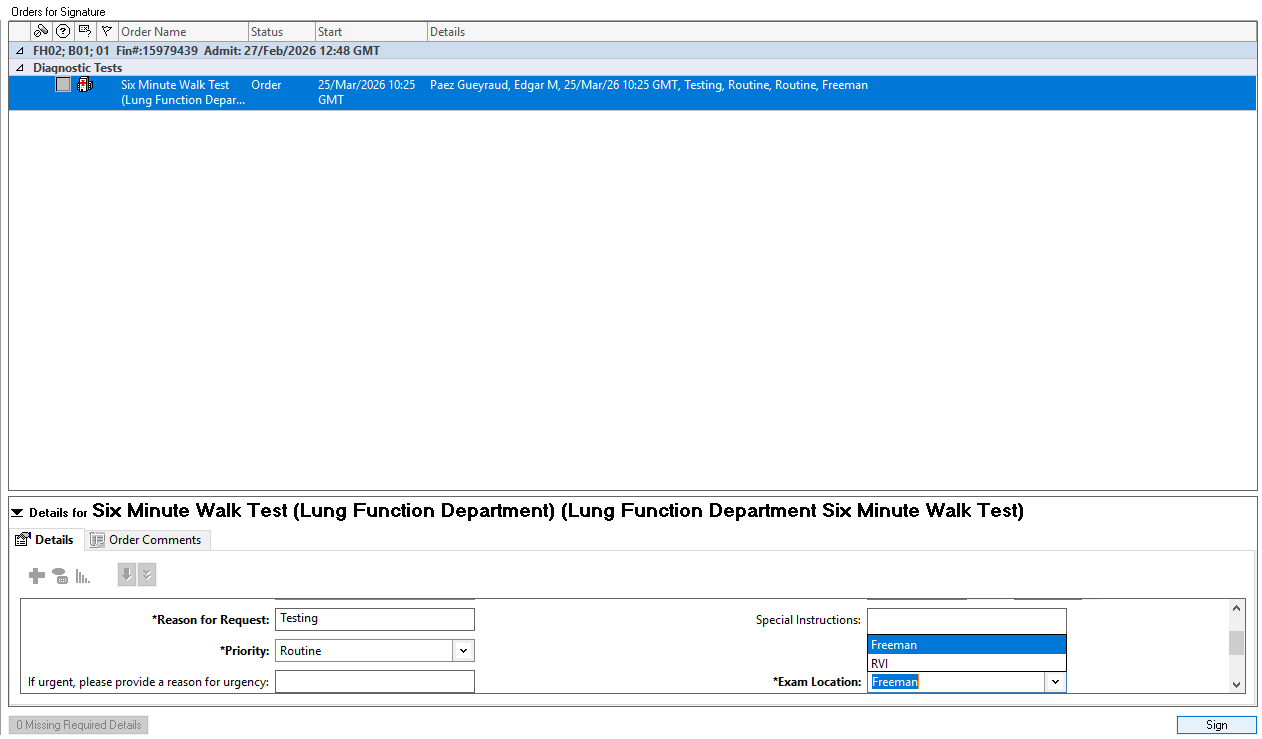Click the 0 Missing Required Details button
Screen dimensions: 1262x739
[x=79, y=725]
